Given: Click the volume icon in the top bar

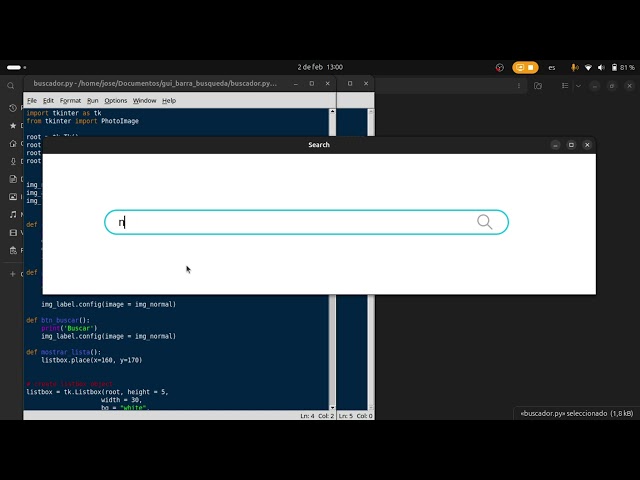Looking at the screenshot, I should pyautogui.click(x=601, y=67).
